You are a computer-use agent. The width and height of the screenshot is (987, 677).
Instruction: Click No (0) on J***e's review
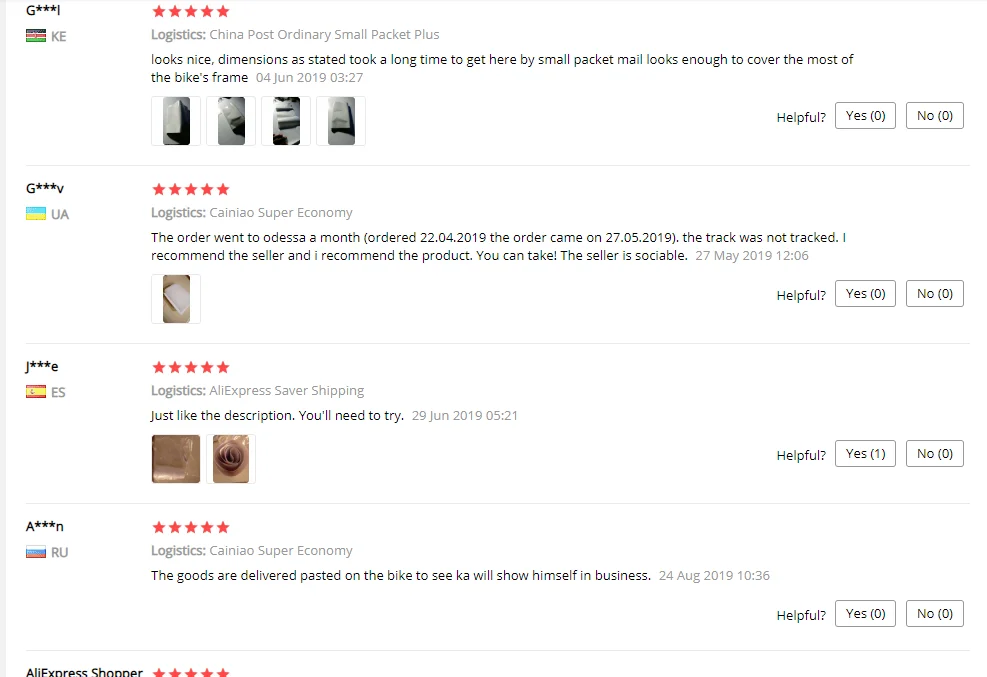click(935, 454)
